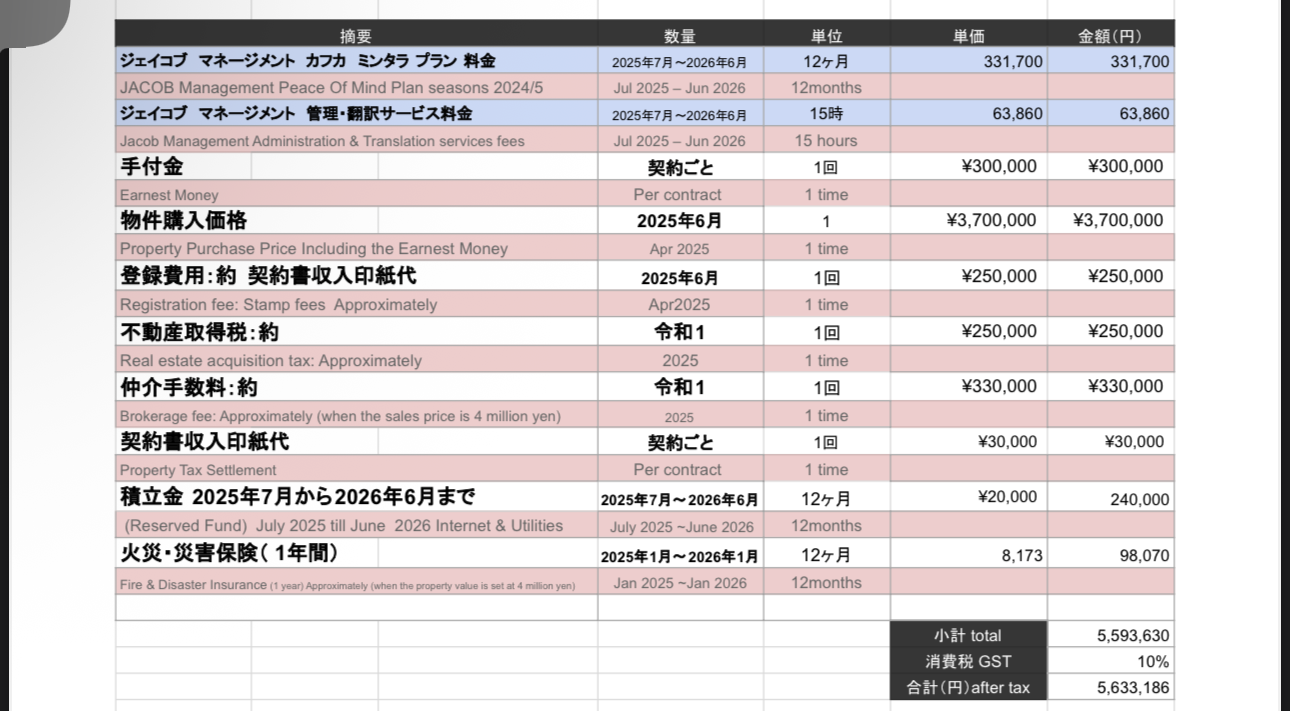The width and height of the screenshot is (1290, 711).
Task: Select the 管理・翻訳サービス料金 description cell
Action: (x=356, y=114)
